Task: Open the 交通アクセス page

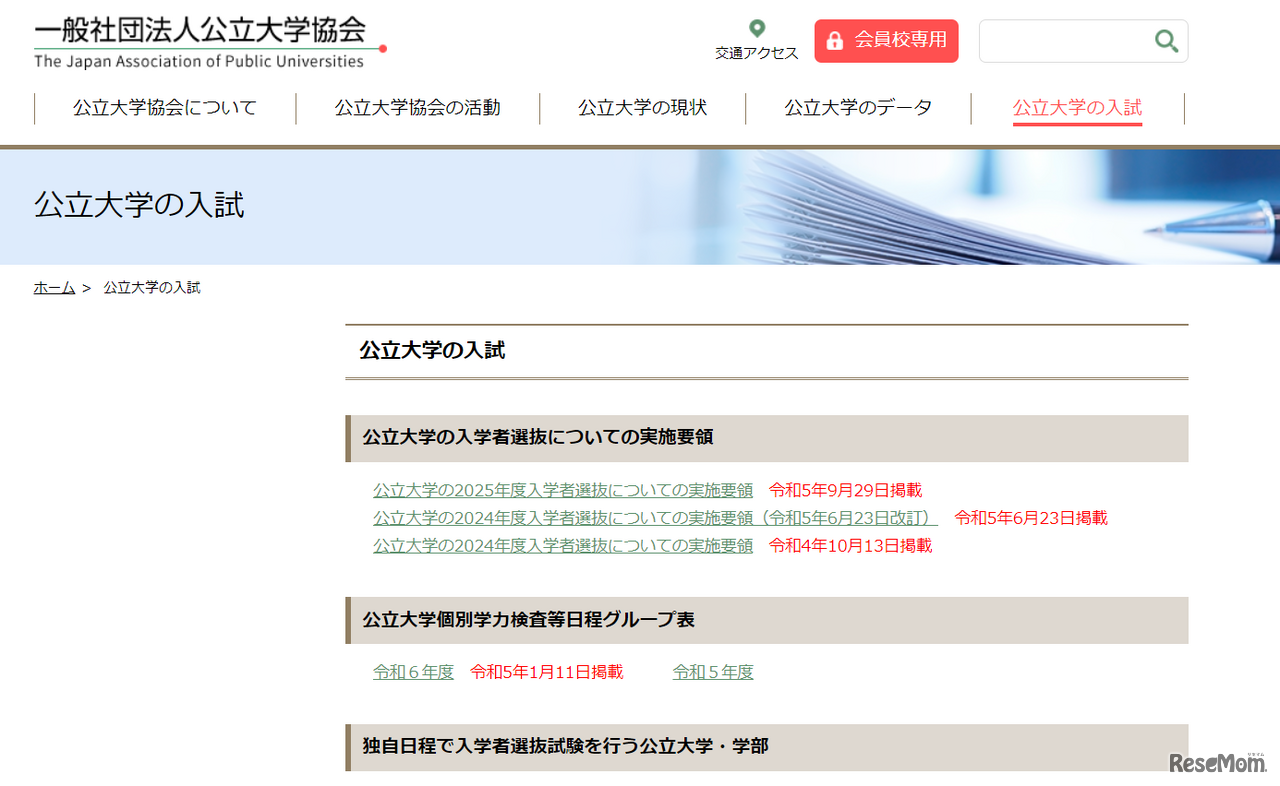Action: click(x=756, y=54)
